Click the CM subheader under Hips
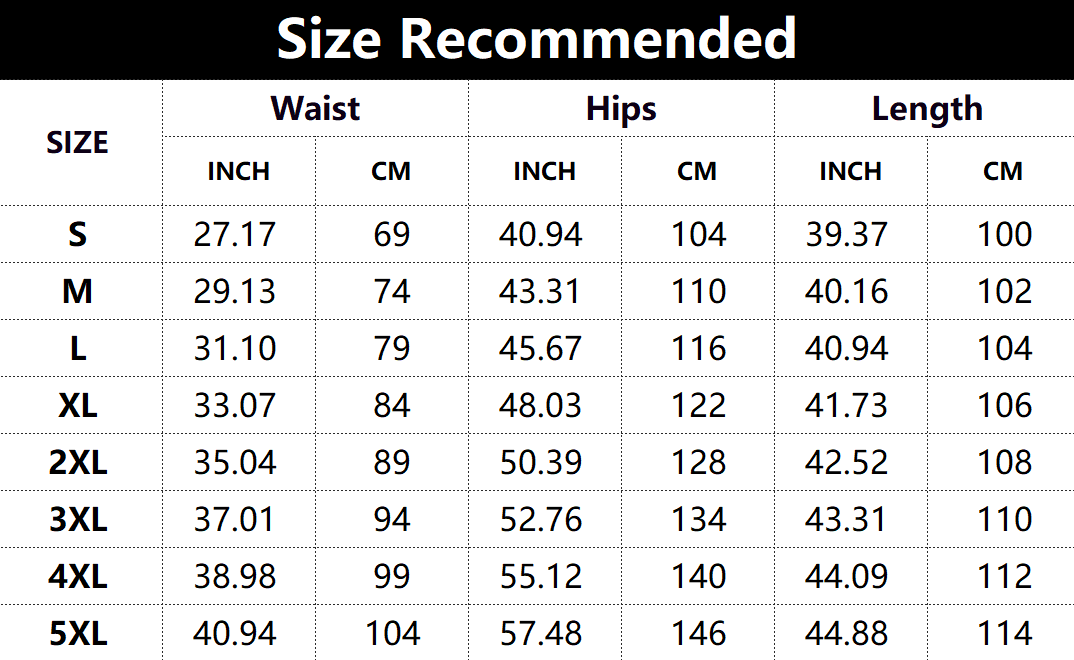1074x660 pixels. (697, 171)
